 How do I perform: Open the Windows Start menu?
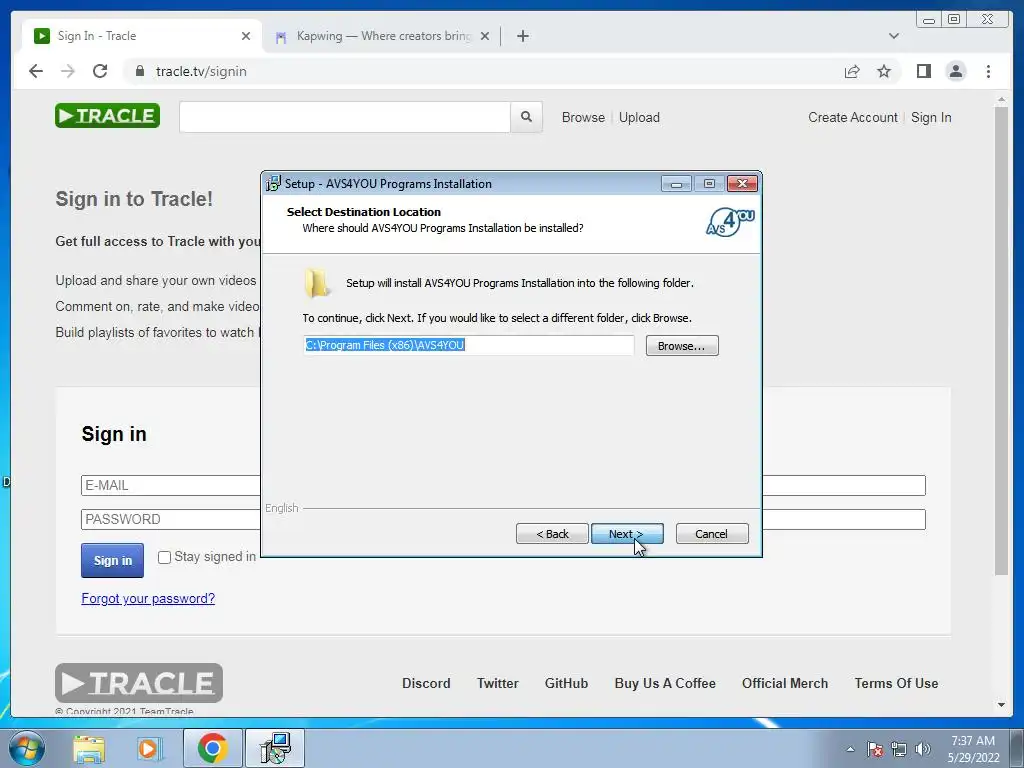[27, 748]
